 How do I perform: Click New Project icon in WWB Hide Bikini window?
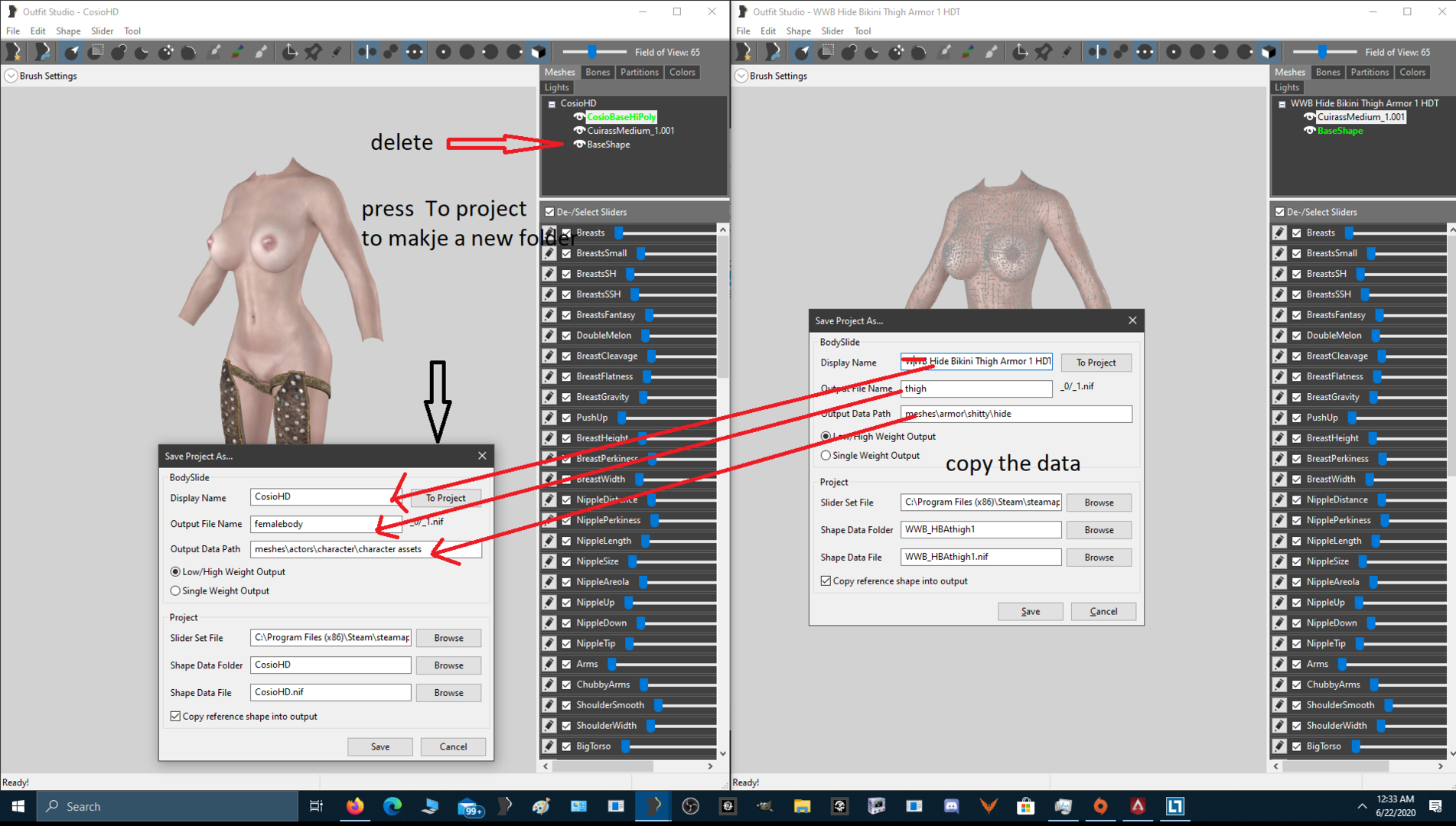click(744, 52)
